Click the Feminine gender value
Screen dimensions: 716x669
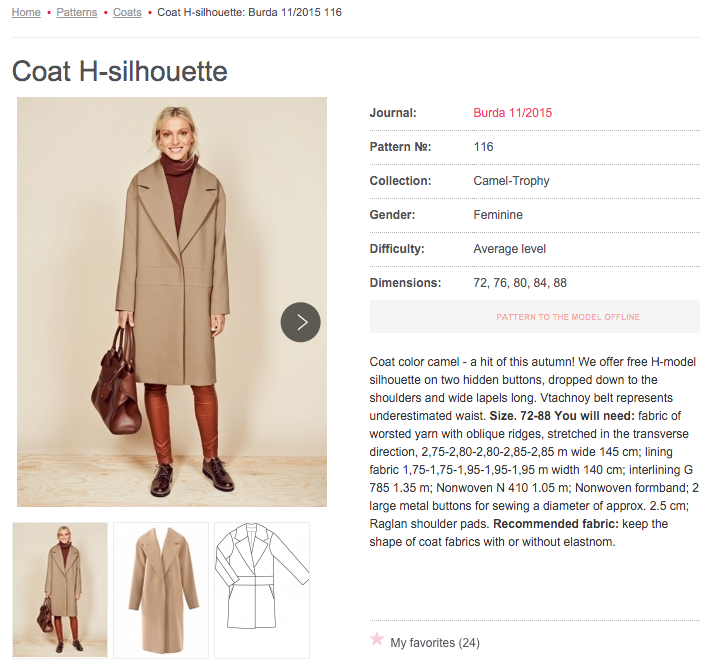[498, 215]
